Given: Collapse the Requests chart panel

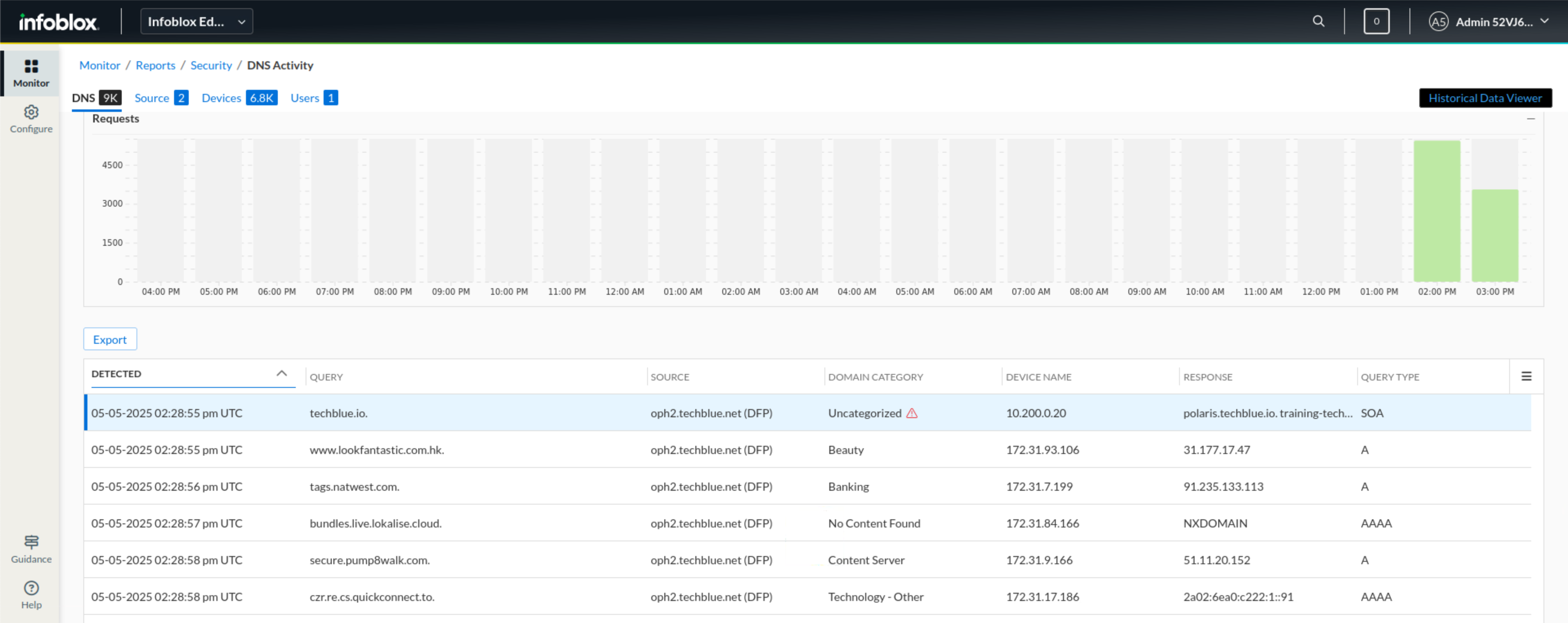Looking at the screenshot, I should tap(1530, 119).
